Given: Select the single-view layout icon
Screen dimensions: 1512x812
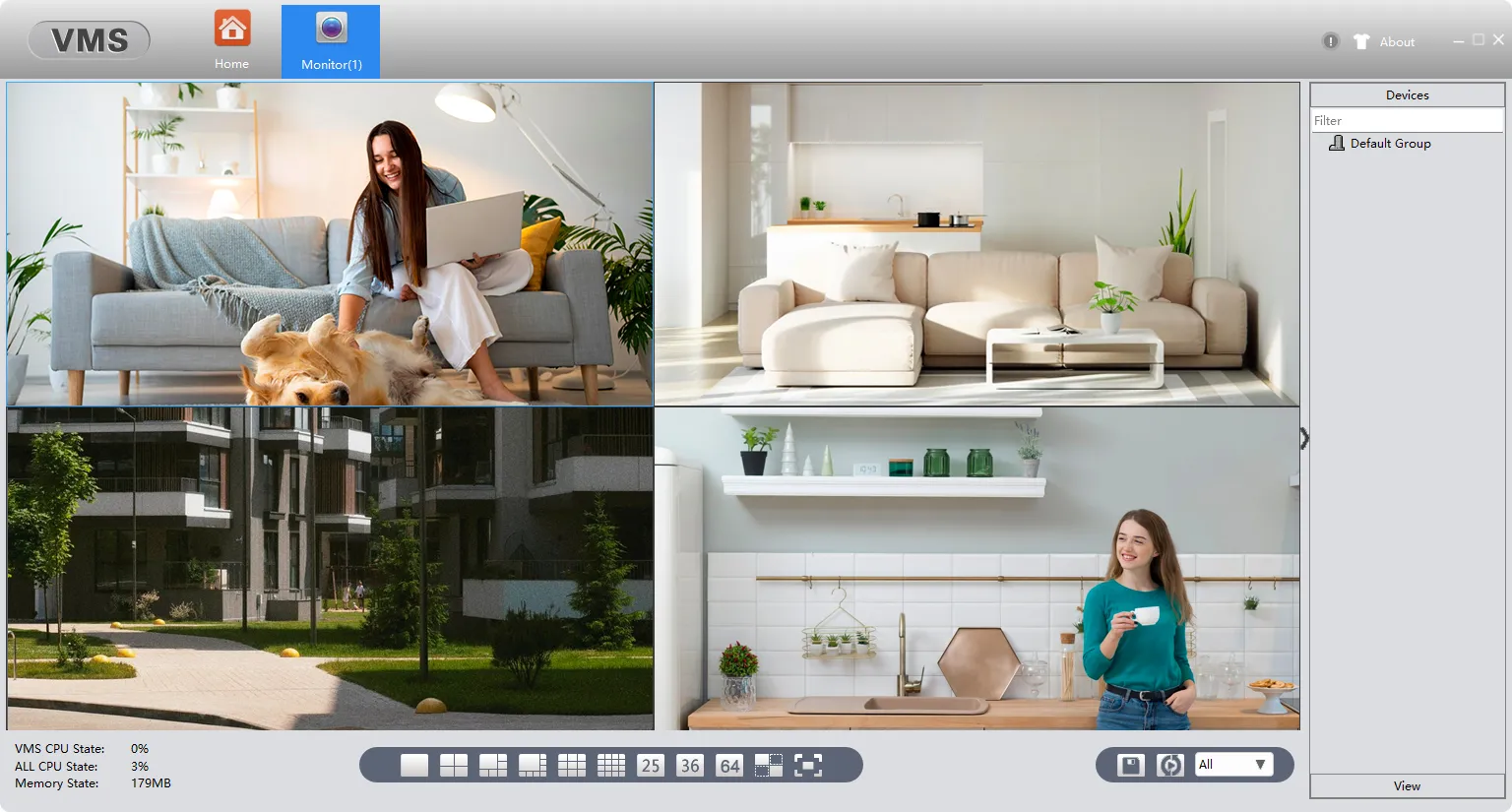Looking at the screenshot, I should point(413,764).
